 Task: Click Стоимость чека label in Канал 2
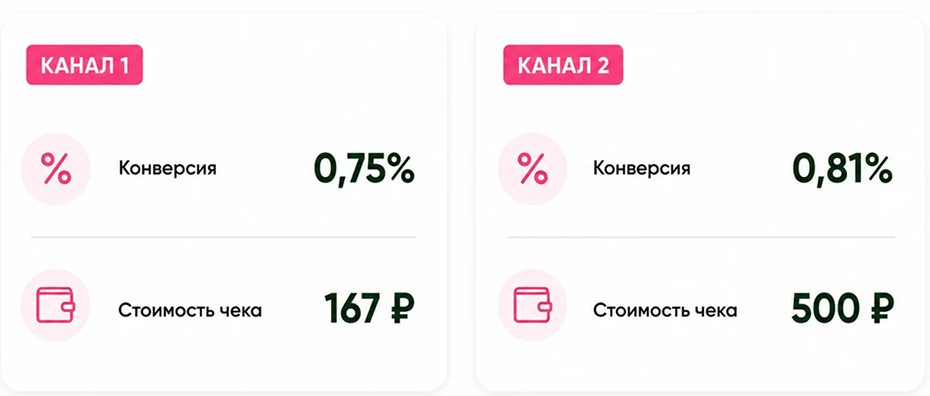click(x=665, y=310)
